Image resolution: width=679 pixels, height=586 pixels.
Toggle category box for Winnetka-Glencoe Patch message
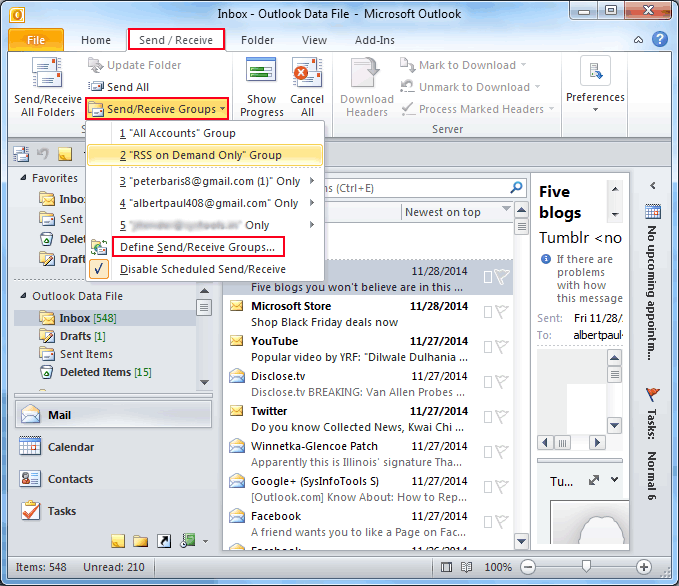(x=488, y=452)
